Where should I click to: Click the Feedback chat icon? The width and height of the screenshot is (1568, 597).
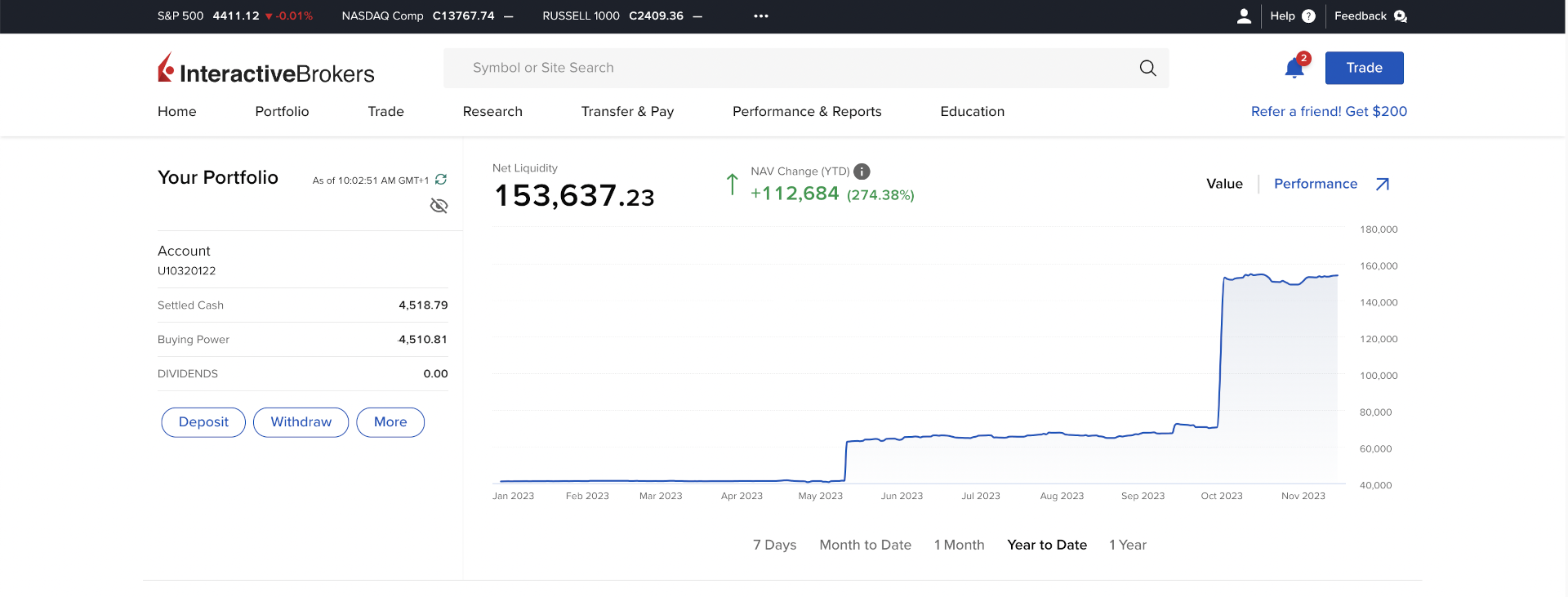pos(1400,16)
